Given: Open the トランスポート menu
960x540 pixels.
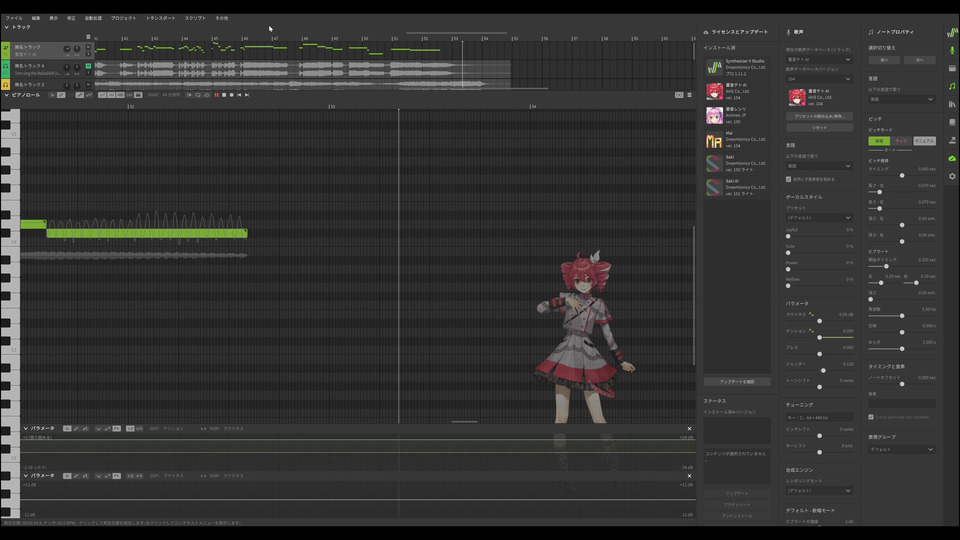Looking at the screenshot, I should (160, 18).
